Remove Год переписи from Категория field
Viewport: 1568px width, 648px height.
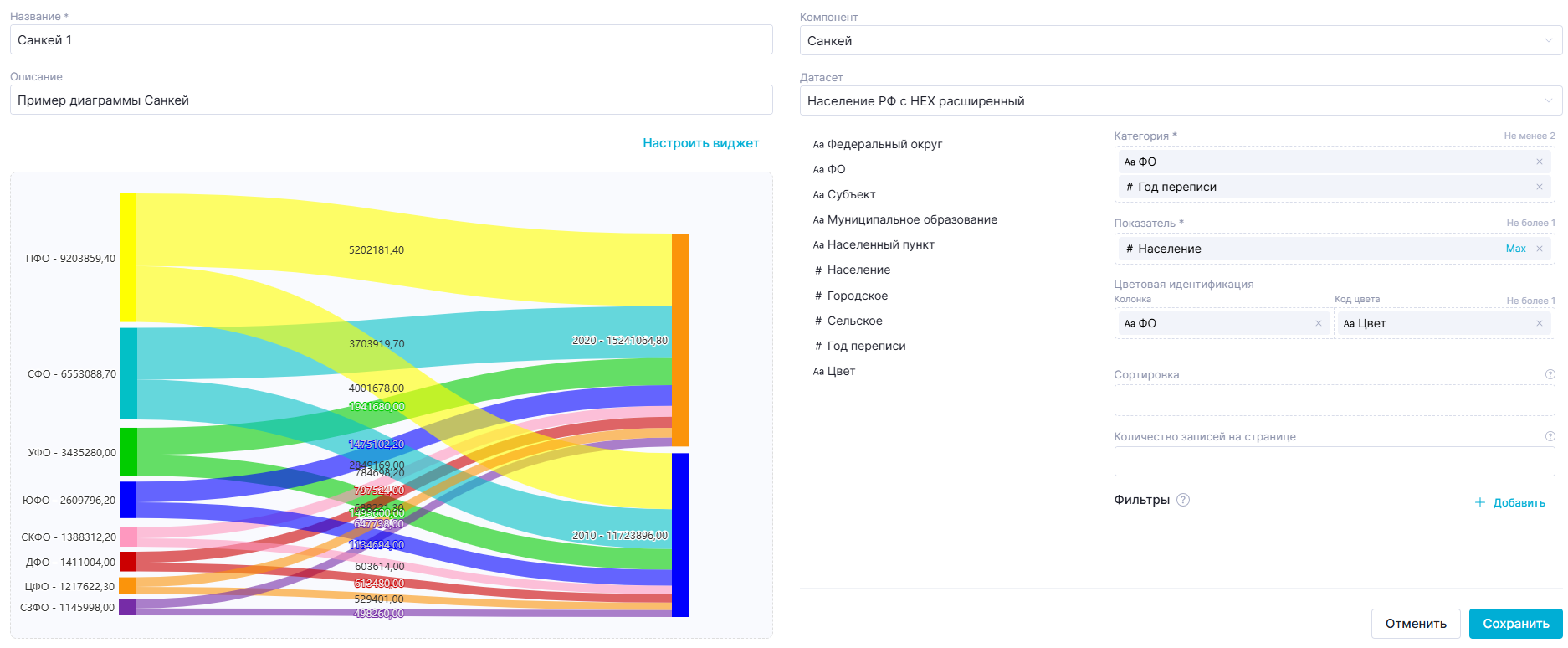pyautogui.click(x=1539, y=187)
